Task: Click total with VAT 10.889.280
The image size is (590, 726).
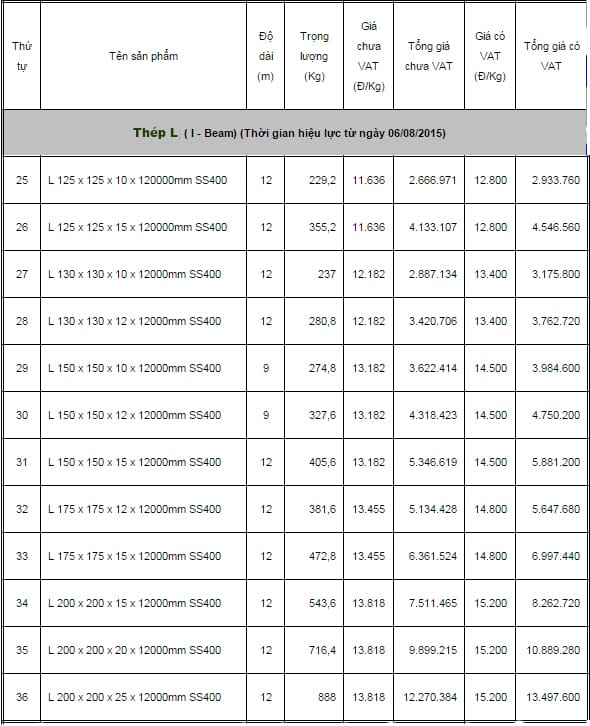Action: [x=553, y=650]
